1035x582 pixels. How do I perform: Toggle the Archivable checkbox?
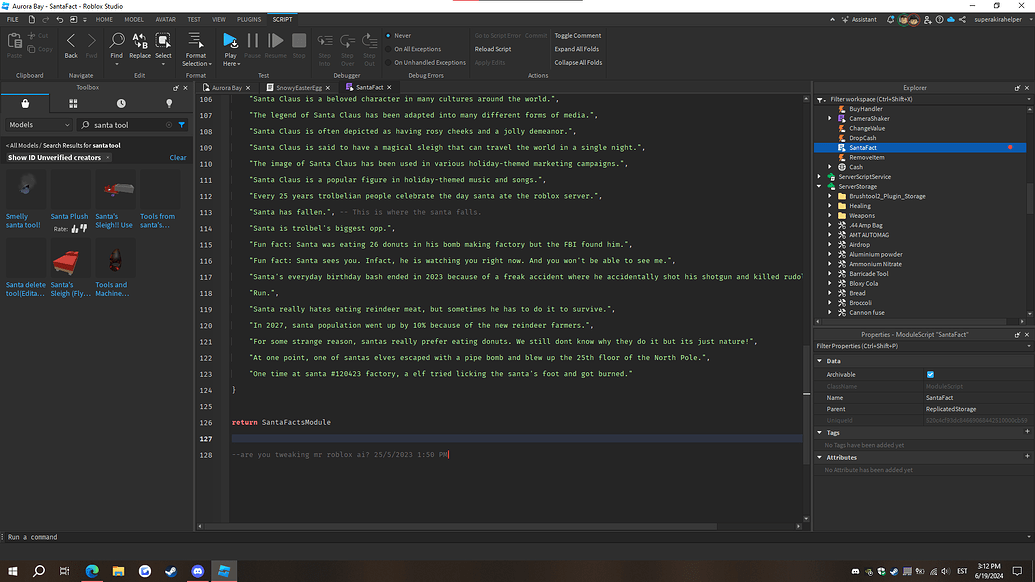pyautogui.click(x=930, y=375)
